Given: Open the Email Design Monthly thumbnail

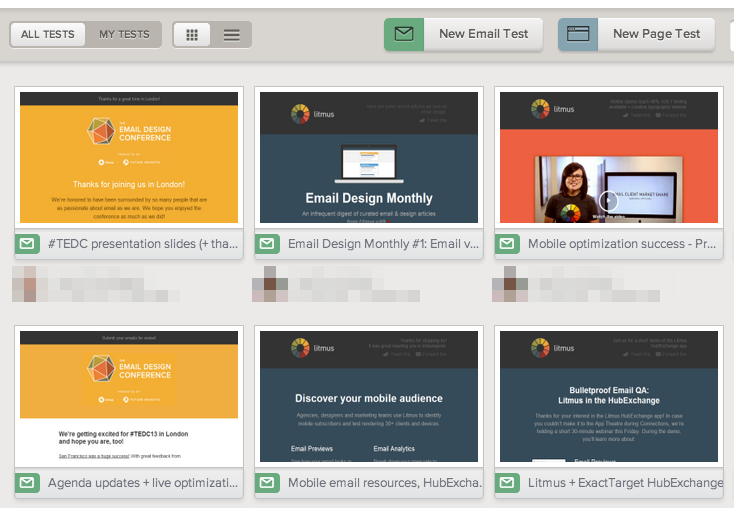Looking at the screenshot, I should tap(369, 157).
